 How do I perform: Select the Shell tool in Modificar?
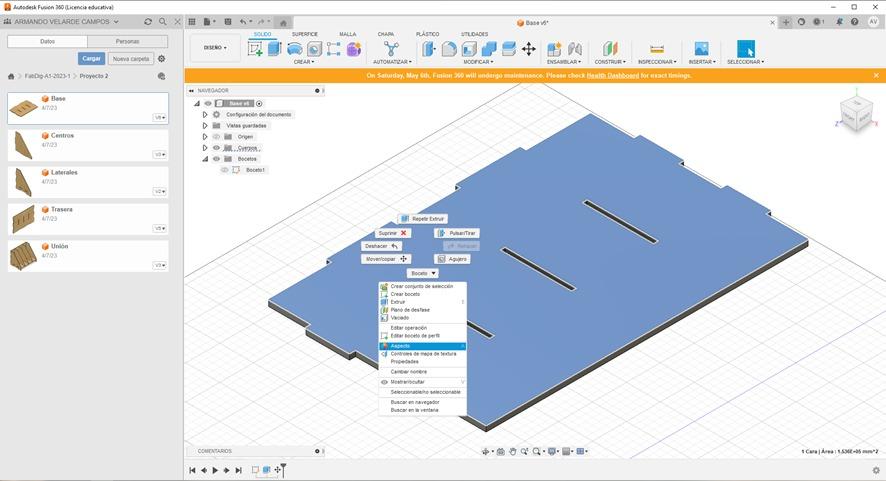point(469,49)
